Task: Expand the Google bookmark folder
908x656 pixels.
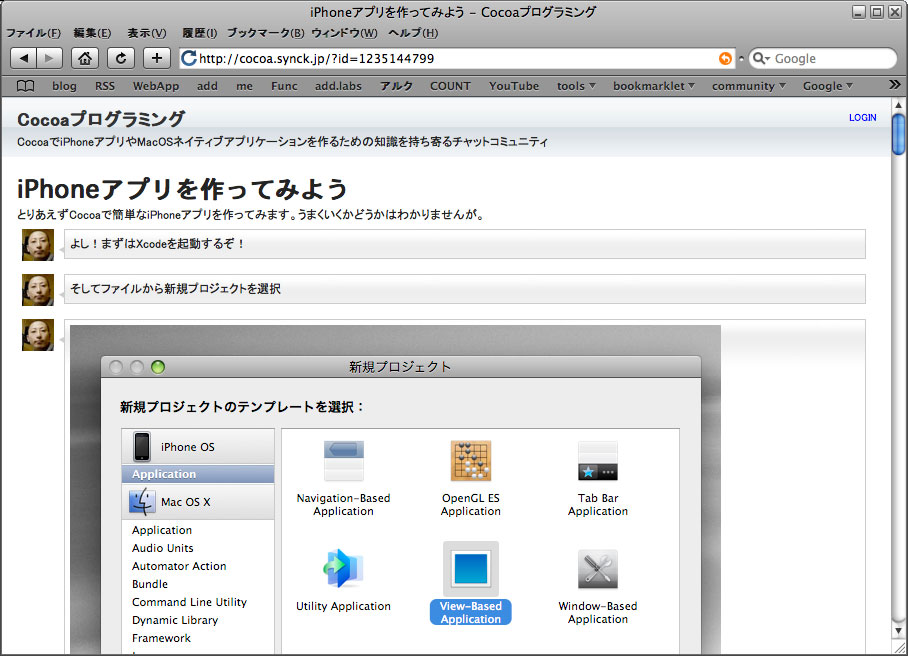Action: [x=828, y=86]
